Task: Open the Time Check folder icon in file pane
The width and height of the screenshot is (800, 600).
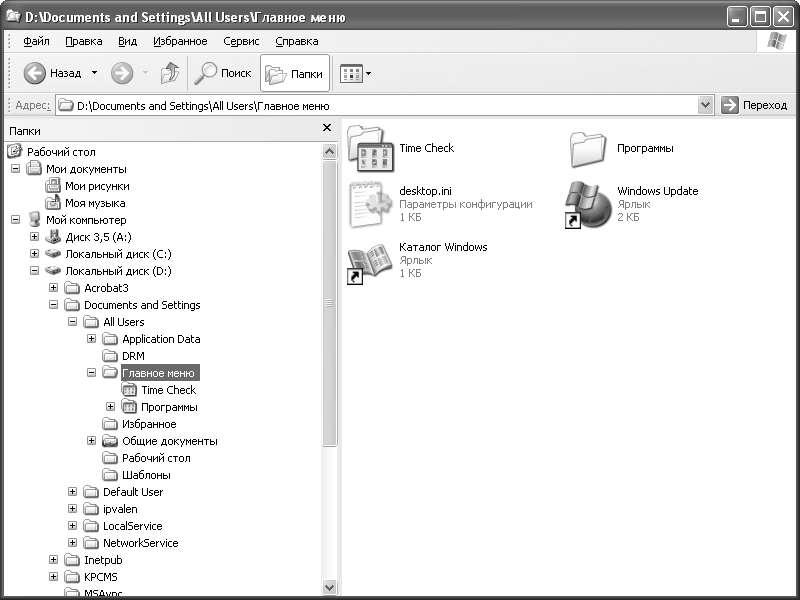Action: pos(370,148)
